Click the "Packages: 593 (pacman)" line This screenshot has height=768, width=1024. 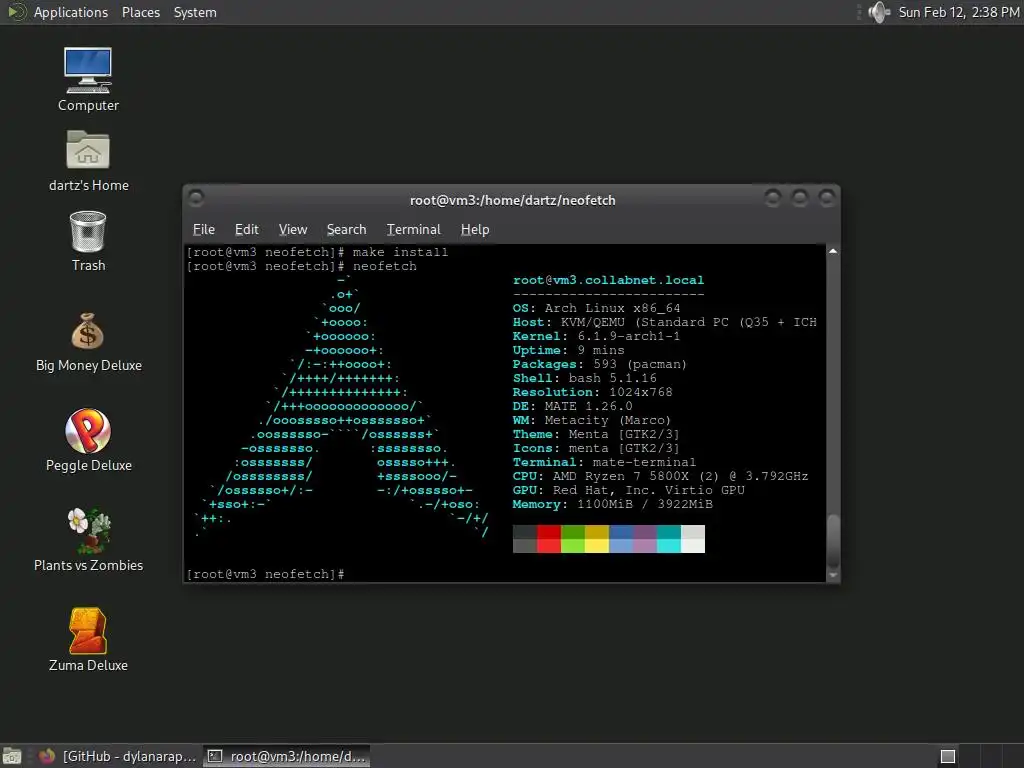(x=600, y=364)
